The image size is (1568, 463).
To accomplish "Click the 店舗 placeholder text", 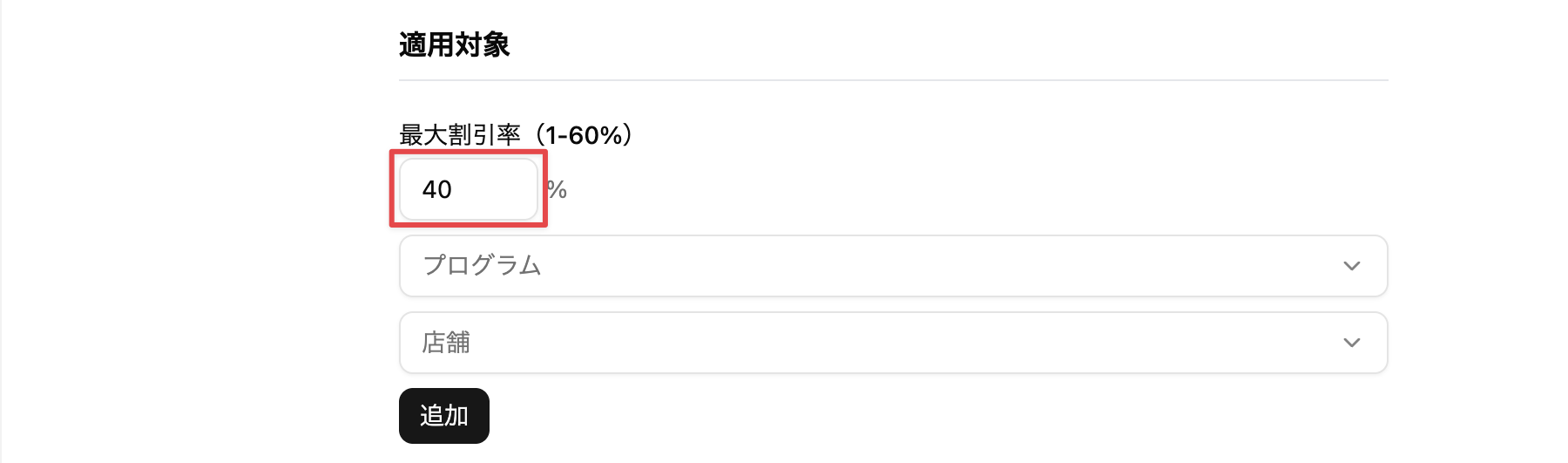I will [x=446, y=343].
